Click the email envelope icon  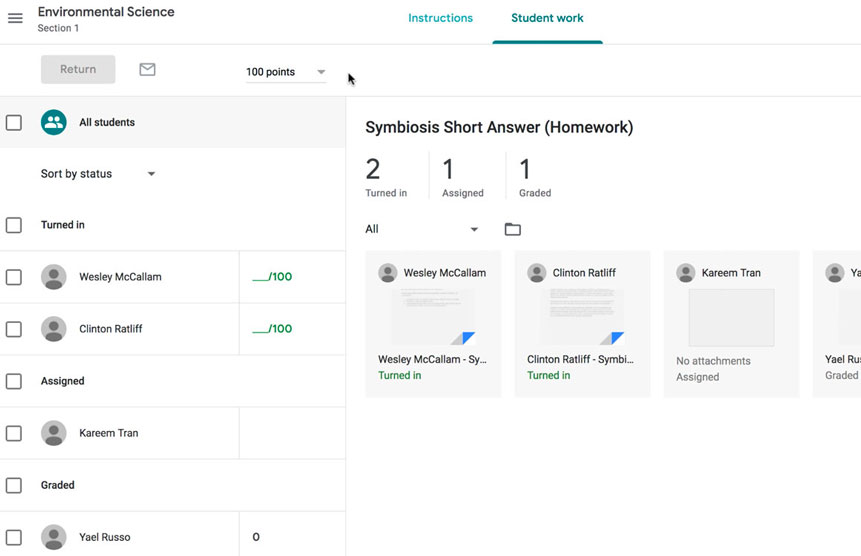[x=147, y=70]
